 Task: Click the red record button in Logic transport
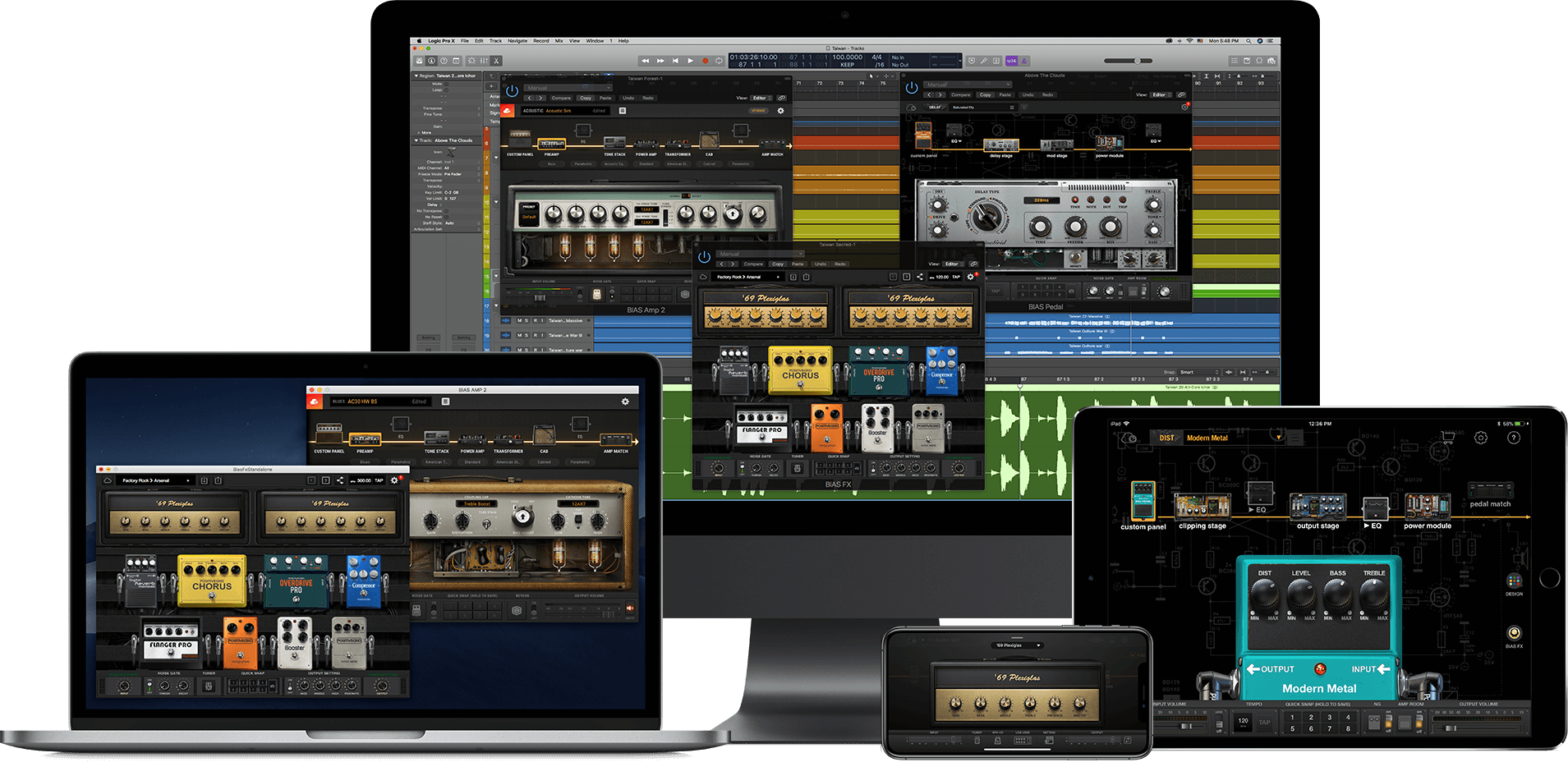[x=705, y=60]
